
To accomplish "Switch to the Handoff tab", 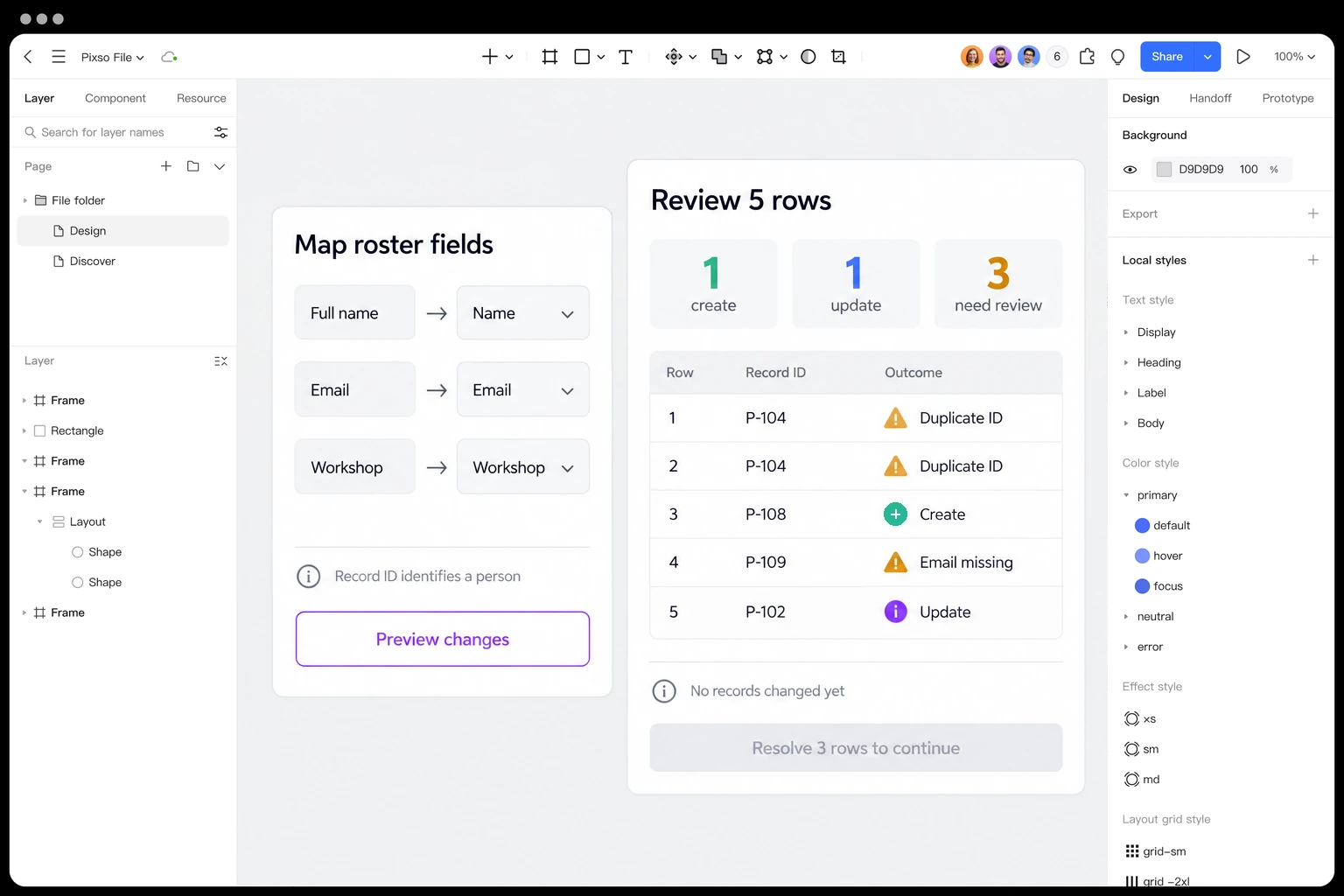I will tap(1210, 98).
